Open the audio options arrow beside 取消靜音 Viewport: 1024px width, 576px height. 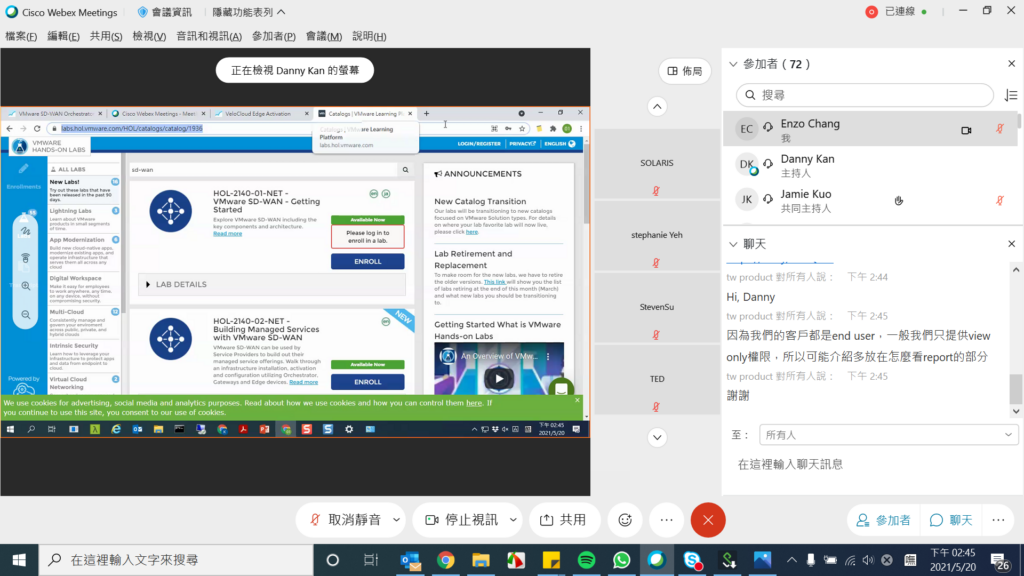tap(396, 520)
